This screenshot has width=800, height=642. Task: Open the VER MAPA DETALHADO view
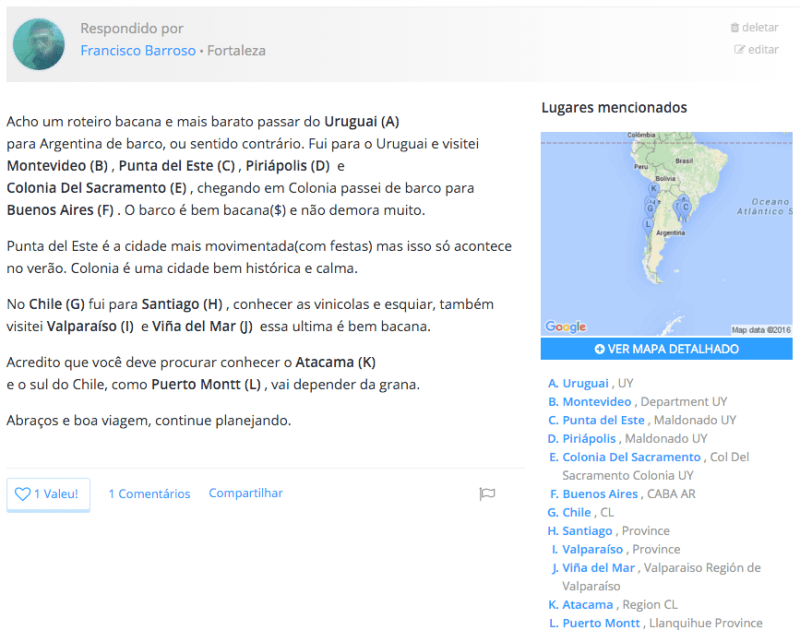click(x=666, y=349)
